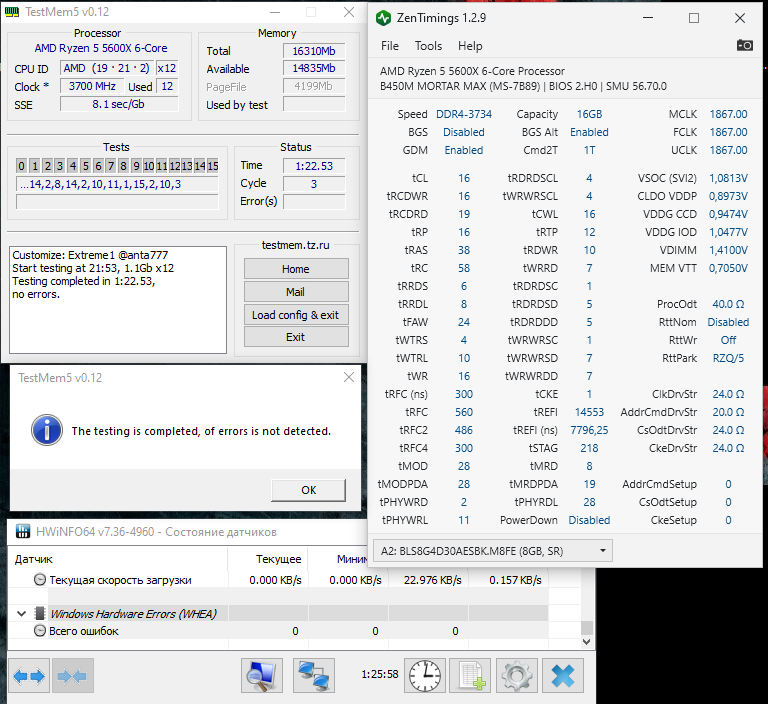Click the 'Текущее' column header
Image resolution: width=768 pixels, height=704 pixels.
(x=268, y=559)
